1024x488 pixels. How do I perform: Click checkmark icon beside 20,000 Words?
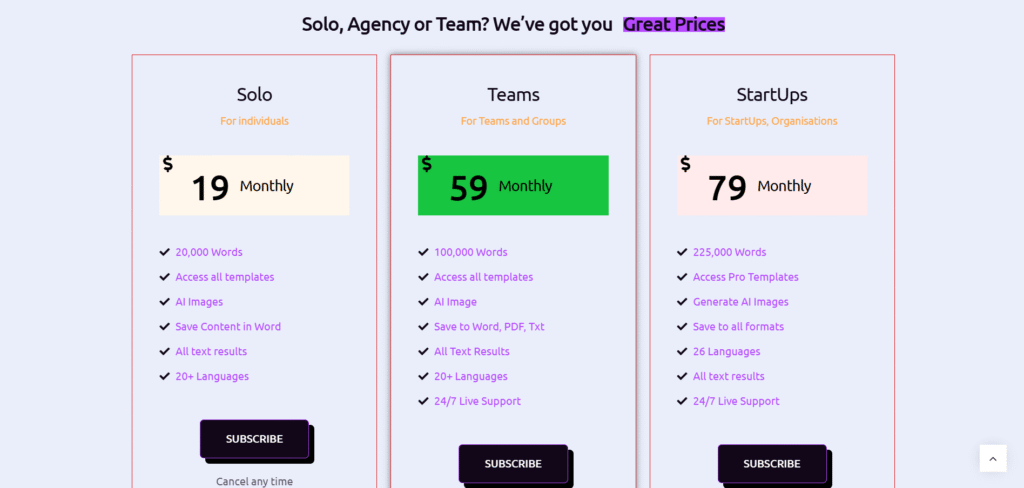164,252
